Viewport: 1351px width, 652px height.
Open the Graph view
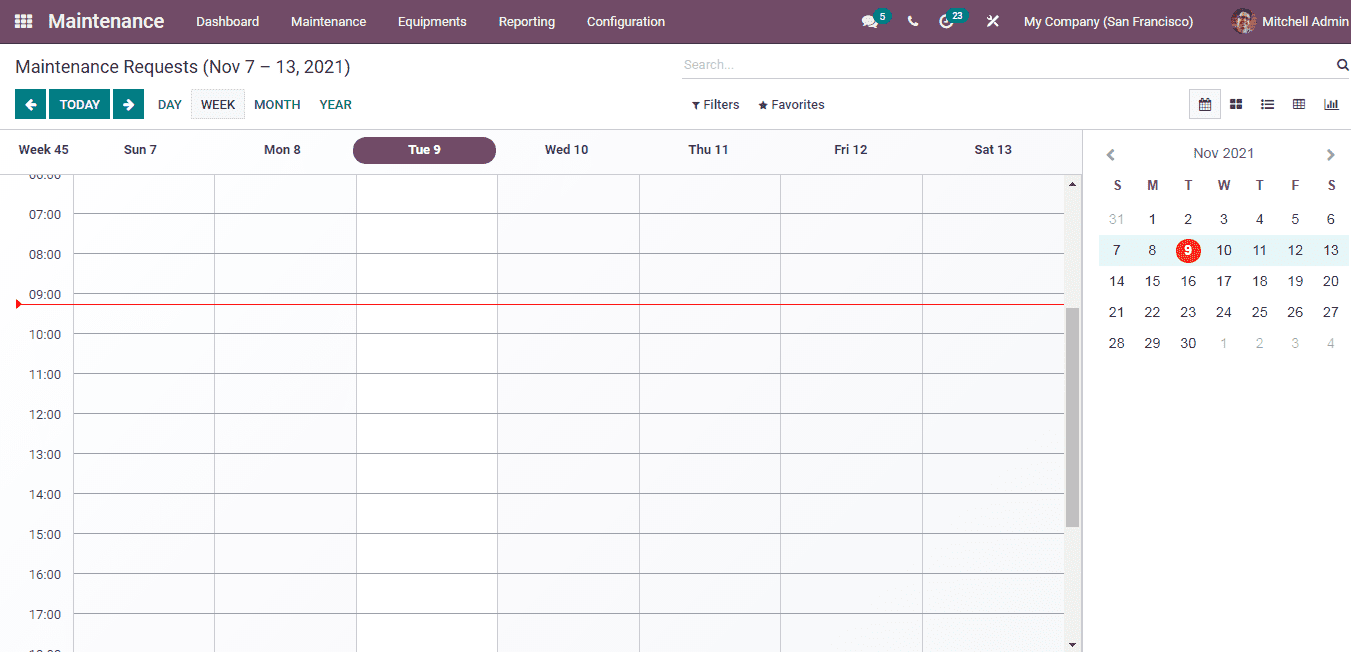1330,103
